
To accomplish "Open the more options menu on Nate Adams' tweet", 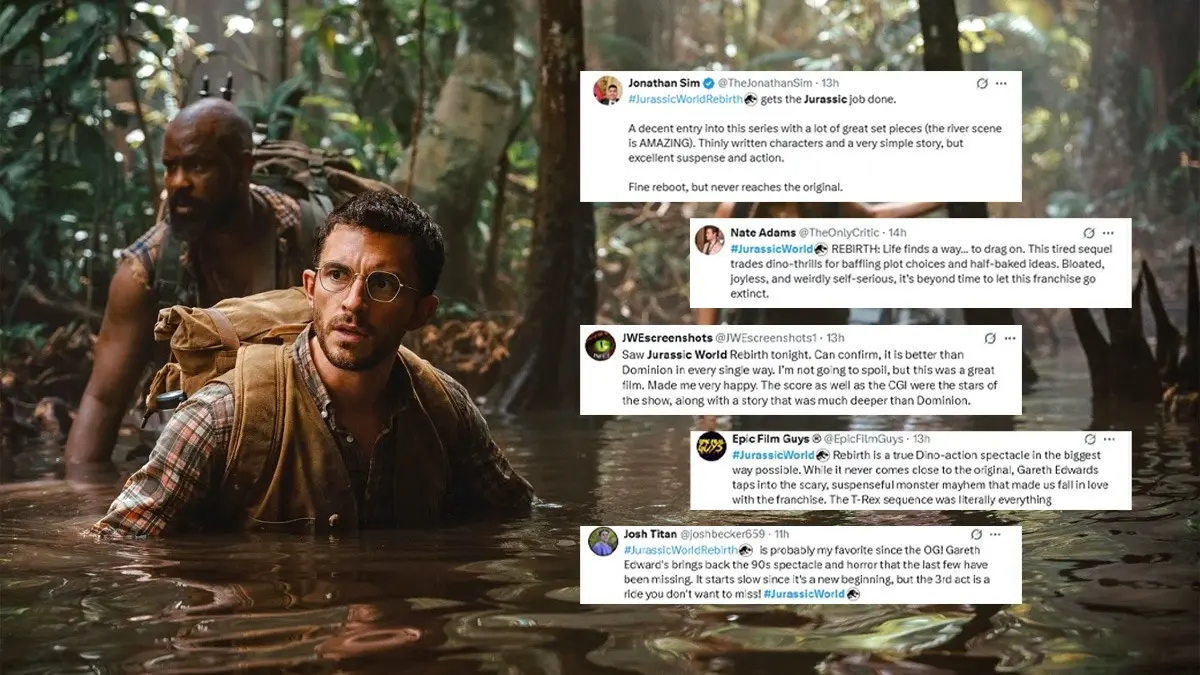I will [1110, 232].
